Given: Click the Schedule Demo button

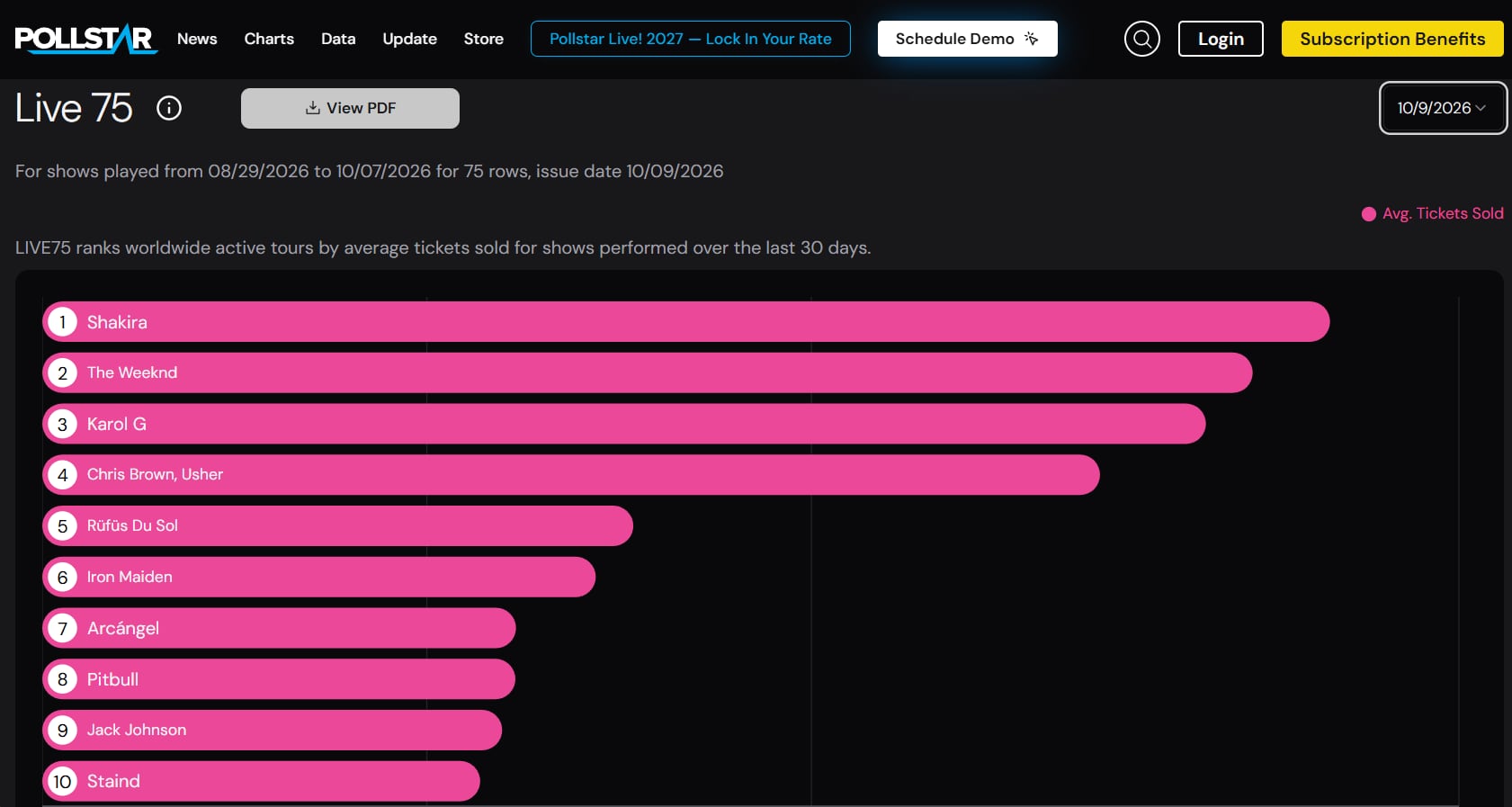Looking at the screenshot, I should [967, 39].
